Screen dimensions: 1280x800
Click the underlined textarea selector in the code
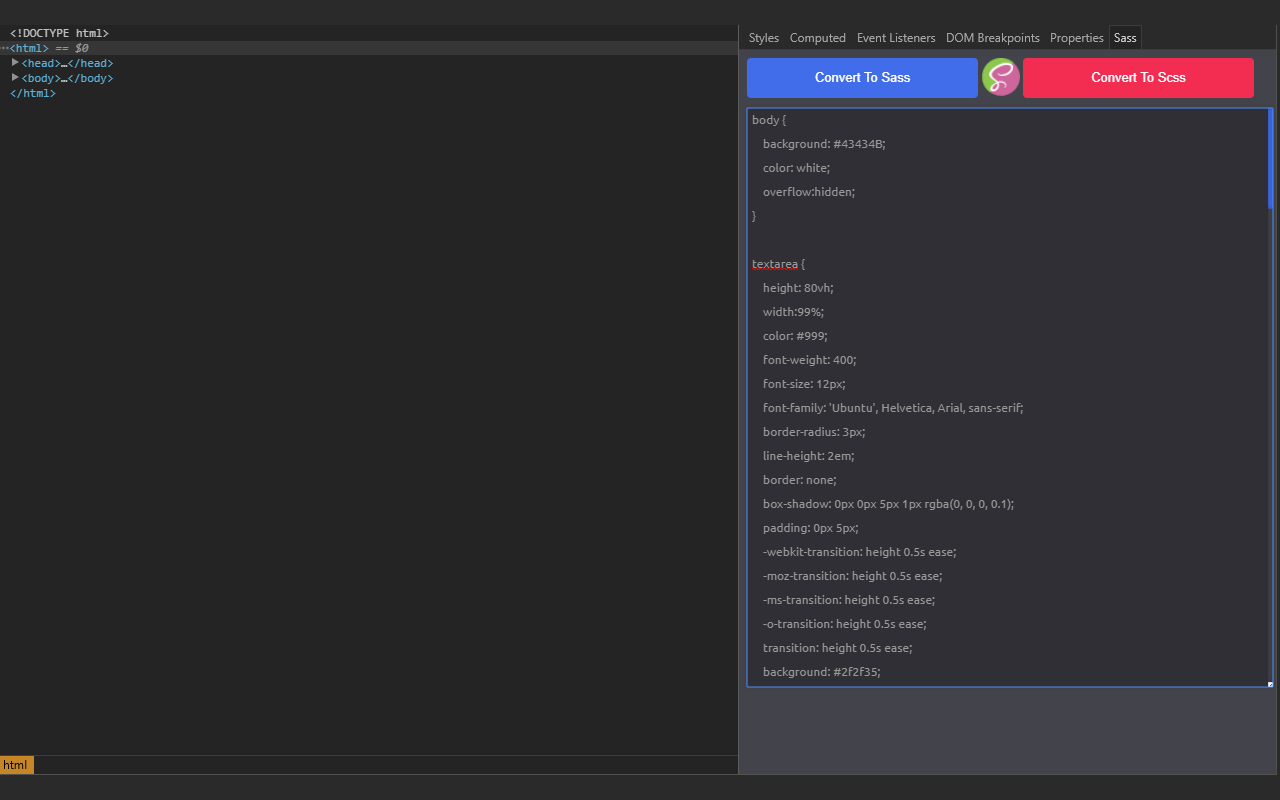776,263
